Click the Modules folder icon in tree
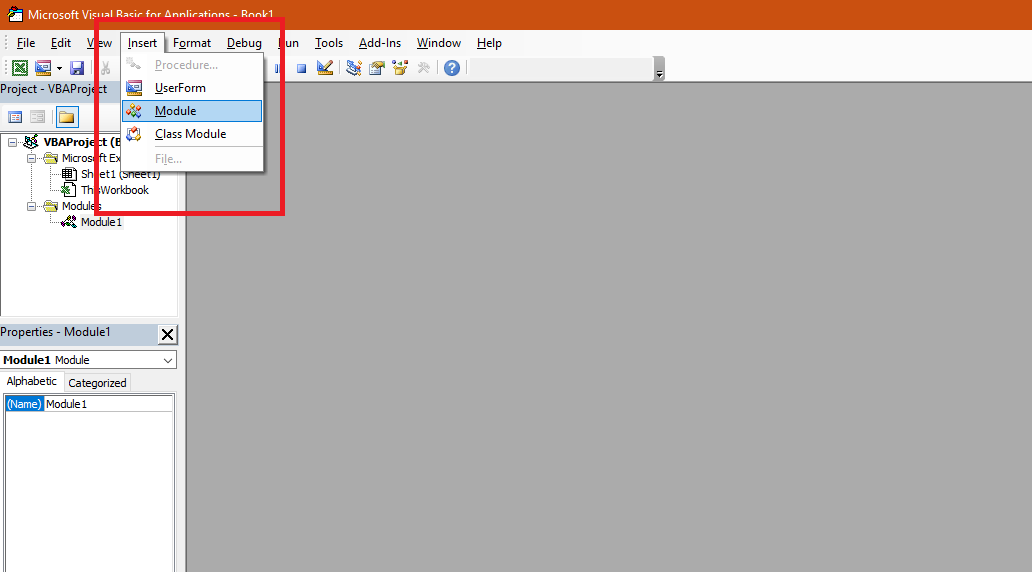 coord(51,207)
